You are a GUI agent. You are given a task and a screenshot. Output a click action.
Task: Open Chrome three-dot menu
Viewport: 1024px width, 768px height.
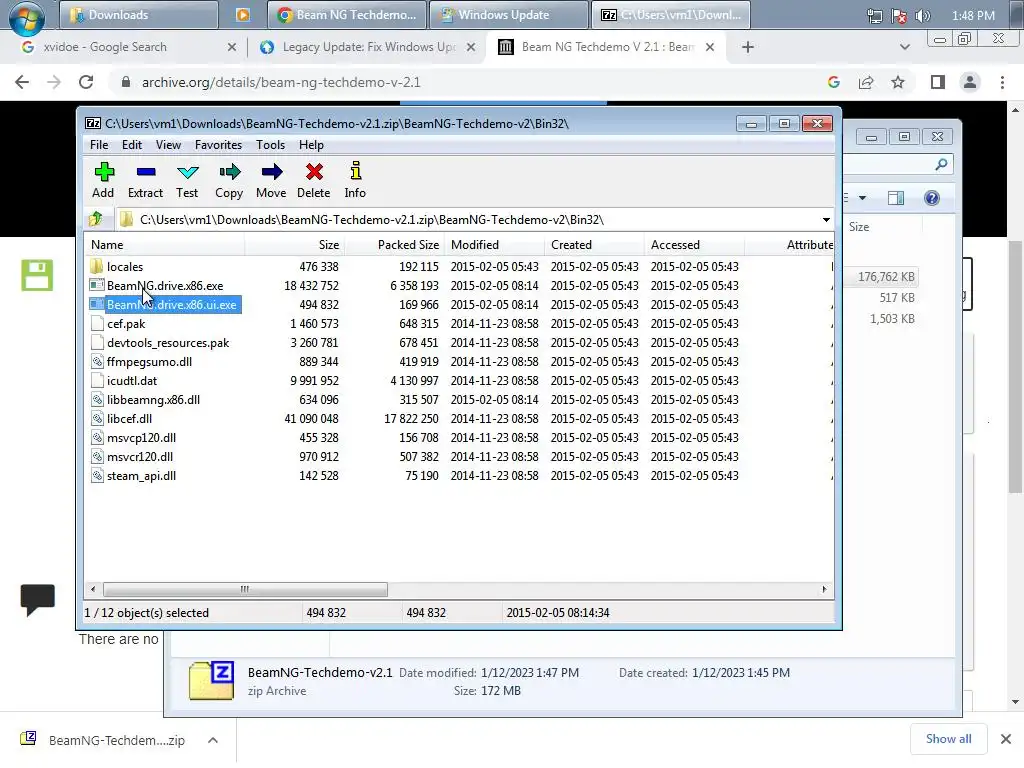pos(1002,82)
